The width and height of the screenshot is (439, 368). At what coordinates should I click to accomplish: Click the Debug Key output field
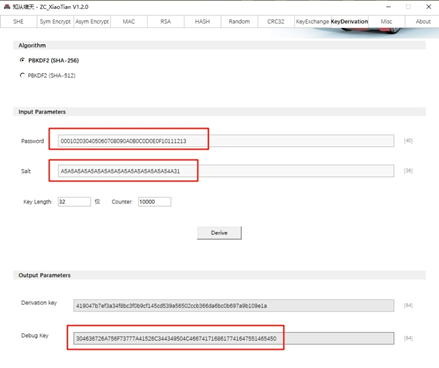click(234, 338)
